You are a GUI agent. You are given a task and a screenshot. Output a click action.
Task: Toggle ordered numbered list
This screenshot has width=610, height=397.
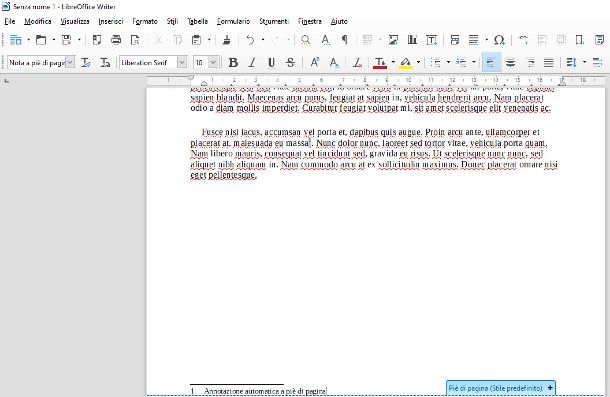(x=461, y=62)
